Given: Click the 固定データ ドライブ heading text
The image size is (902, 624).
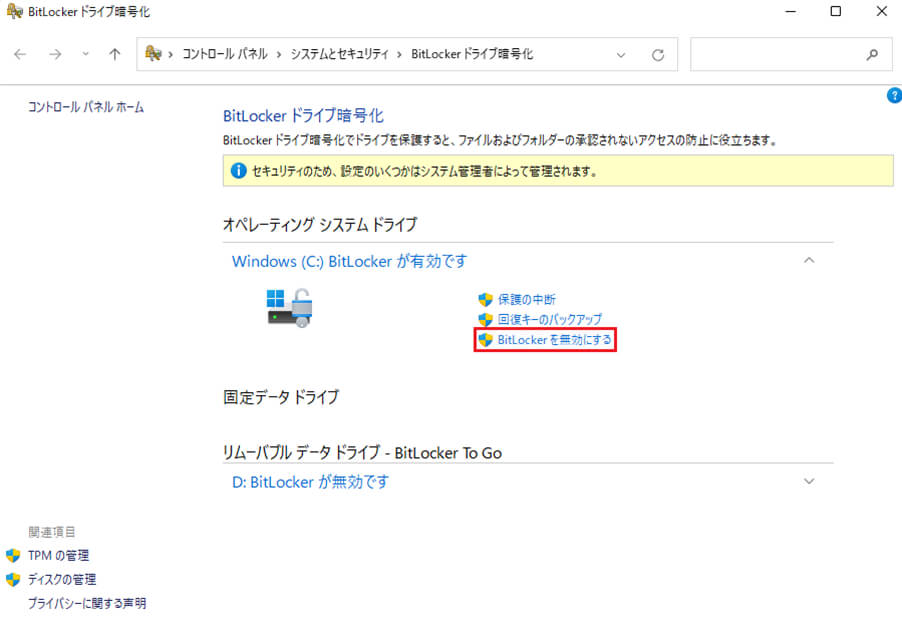Looking at the screenshot, I should 281,397.
